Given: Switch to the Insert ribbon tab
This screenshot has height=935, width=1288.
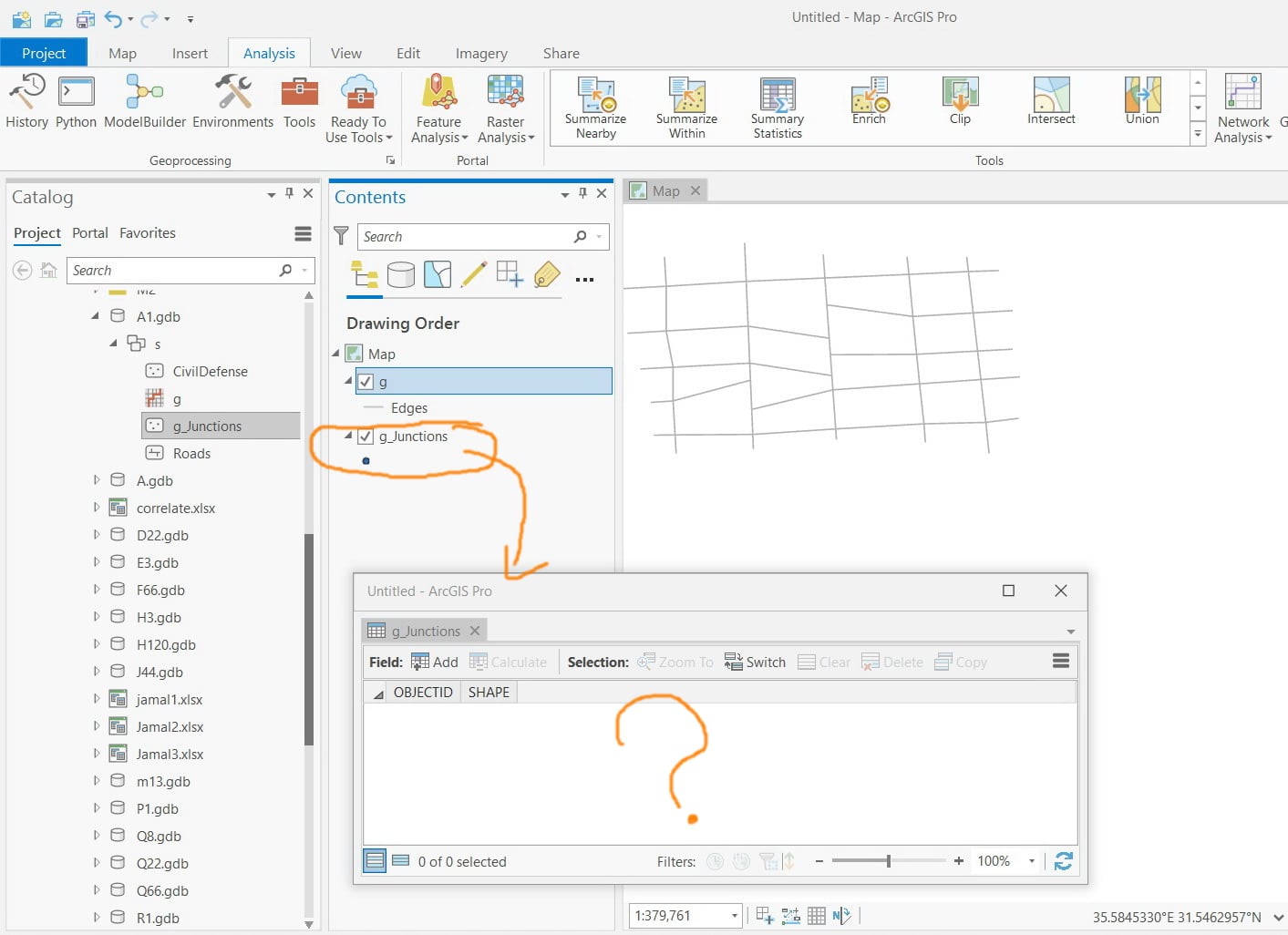Looking at the screenshot, I should pyautogui.click(x=190, y=53).
